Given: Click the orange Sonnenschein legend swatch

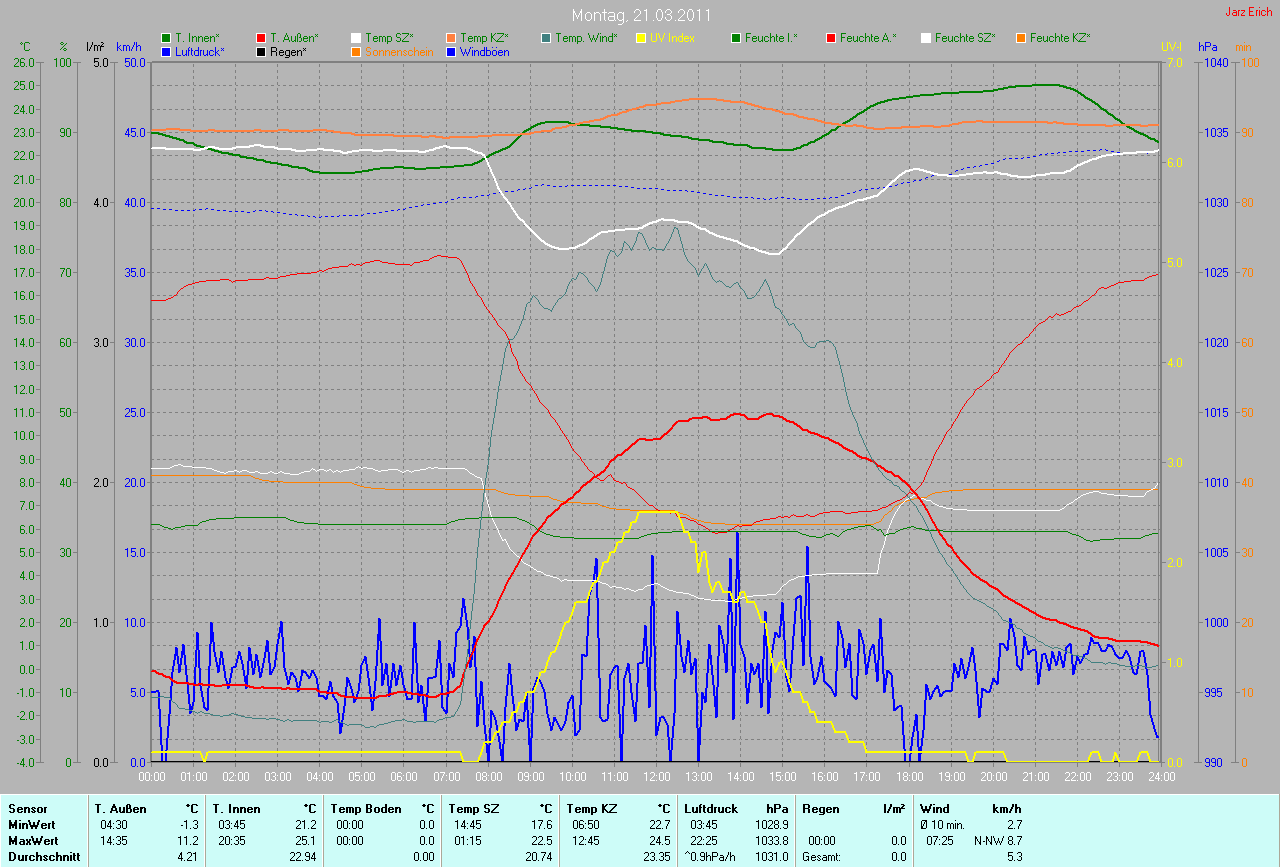Looking at the screenshot, I should coord(356,51).
